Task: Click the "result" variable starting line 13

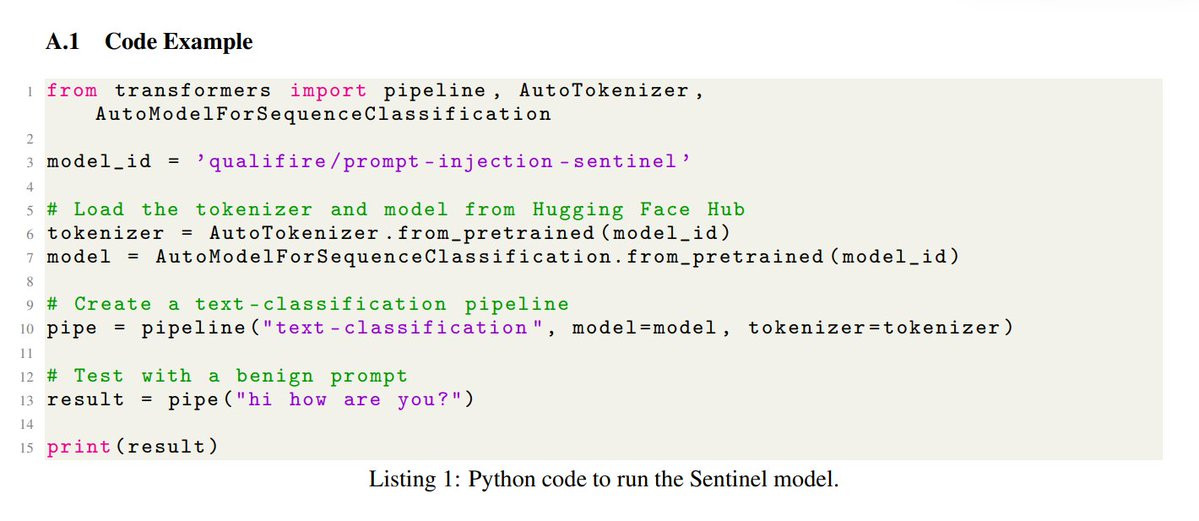Action: click(x=86, y=400)
